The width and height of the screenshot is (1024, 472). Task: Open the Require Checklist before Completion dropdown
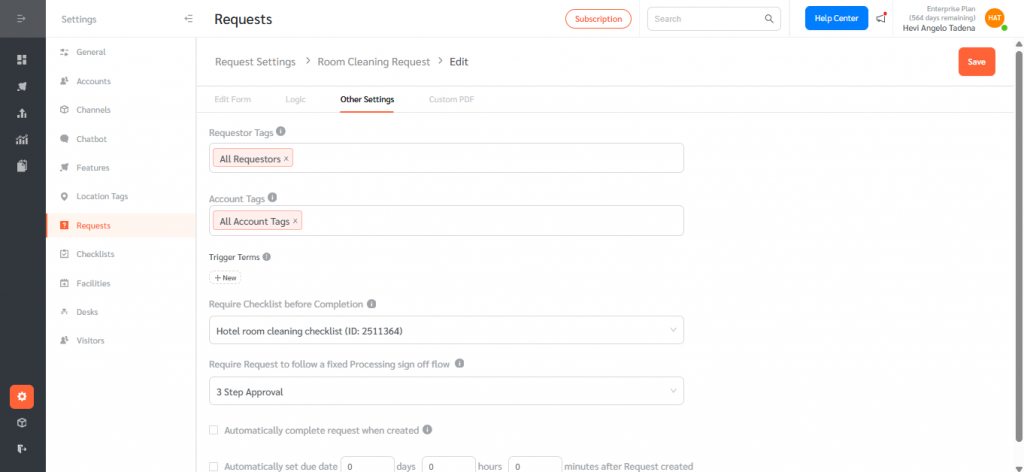point(446,330)
